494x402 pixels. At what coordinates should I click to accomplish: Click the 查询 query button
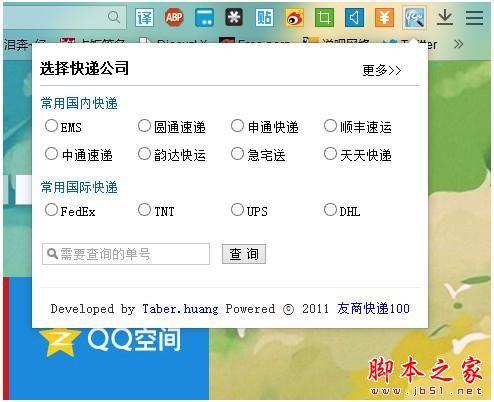pyautogui.click(x=244, y=254)
